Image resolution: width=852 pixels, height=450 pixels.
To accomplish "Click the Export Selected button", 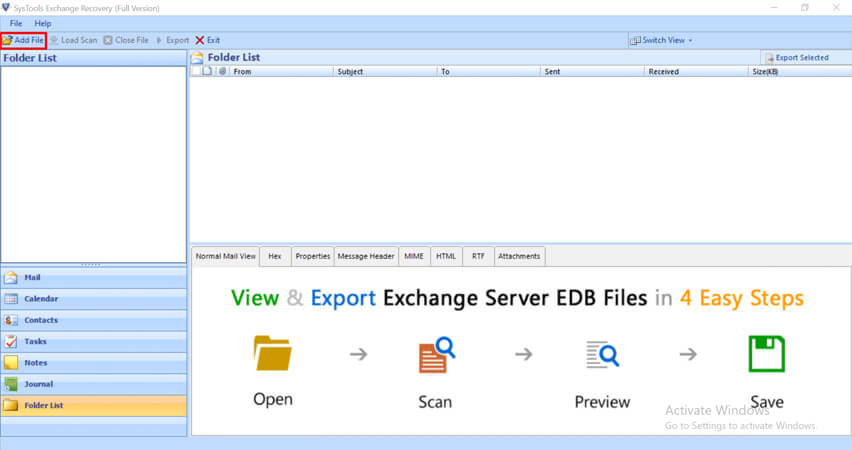I will [x=797, y=58].
